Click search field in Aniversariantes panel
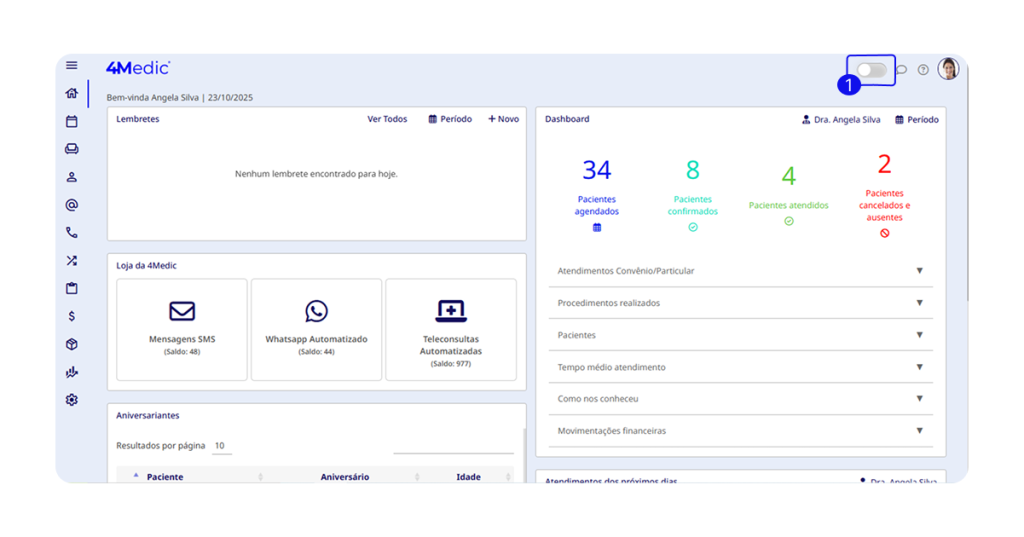This screenshot has height=537, width=1024. (453, 446)
